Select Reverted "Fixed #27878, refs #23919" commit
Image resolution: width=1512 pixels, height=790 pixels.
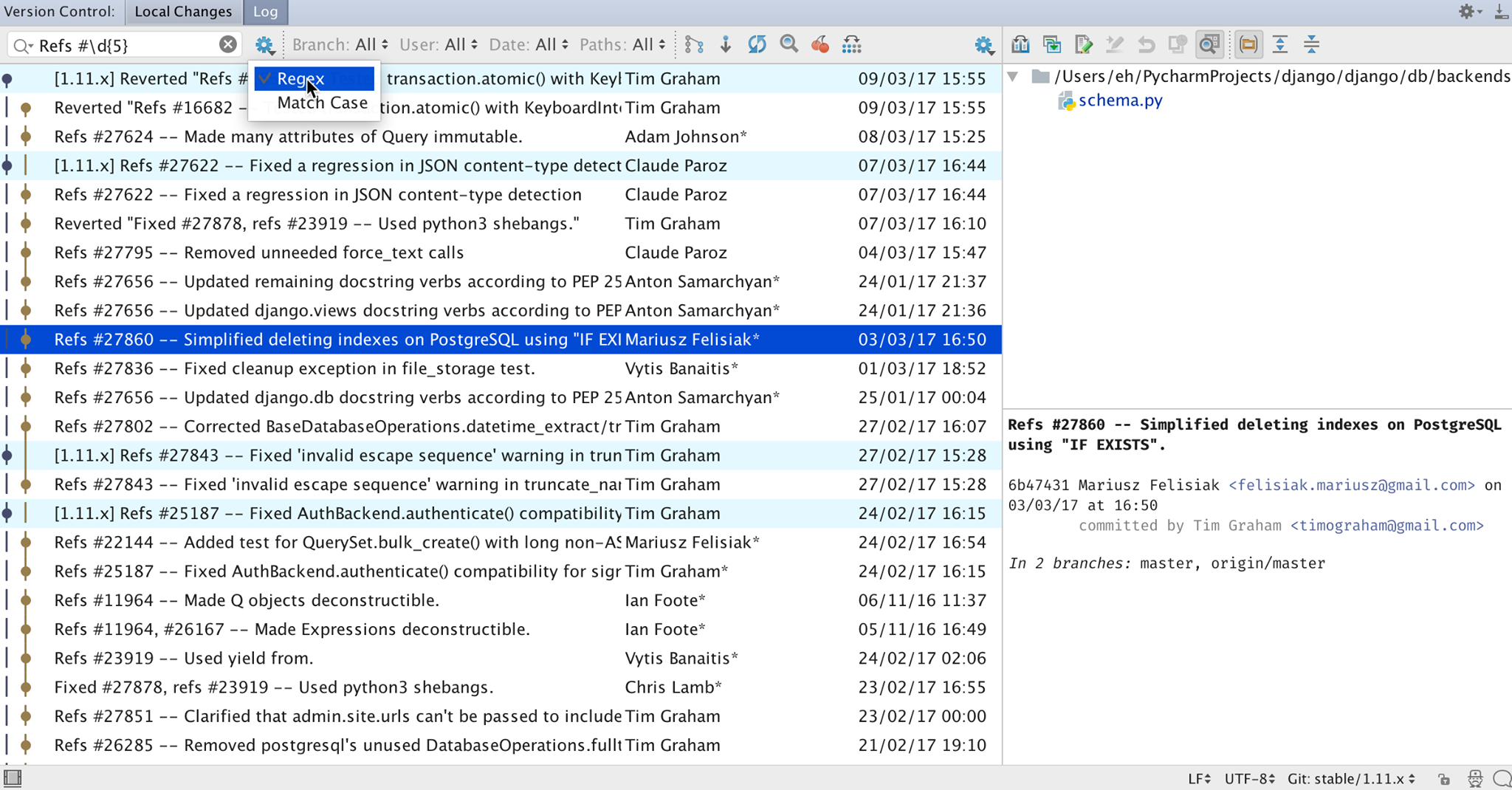pyautogui.click(x=501, y=224)
